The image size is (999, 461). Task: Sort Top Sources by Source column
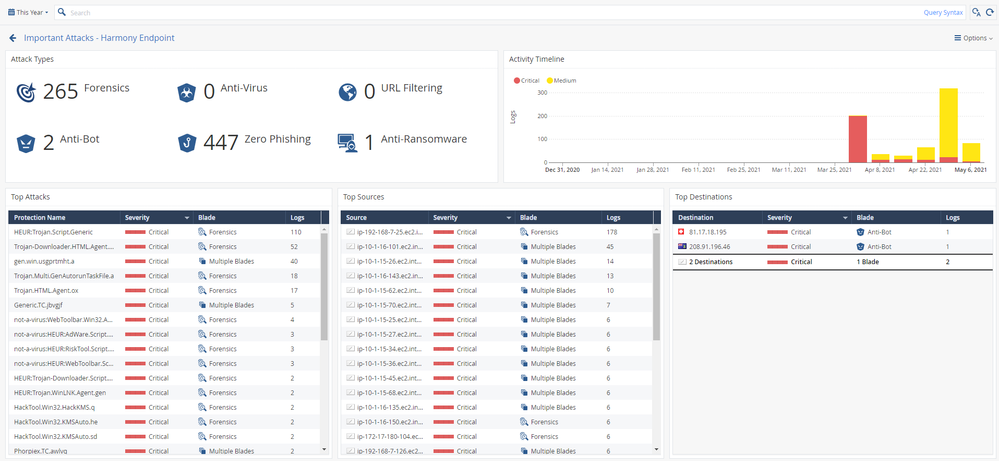pos(384,218)
